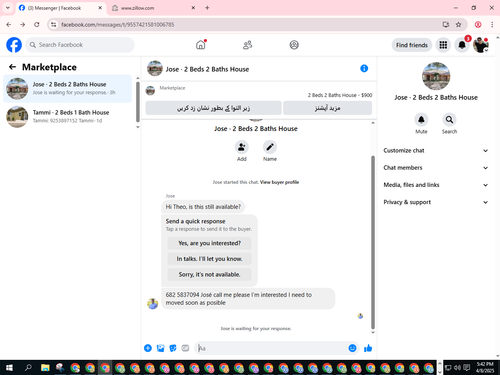Click the chat thread vertical scrollbar
The image size is (500, 375).
coord(373,242)
